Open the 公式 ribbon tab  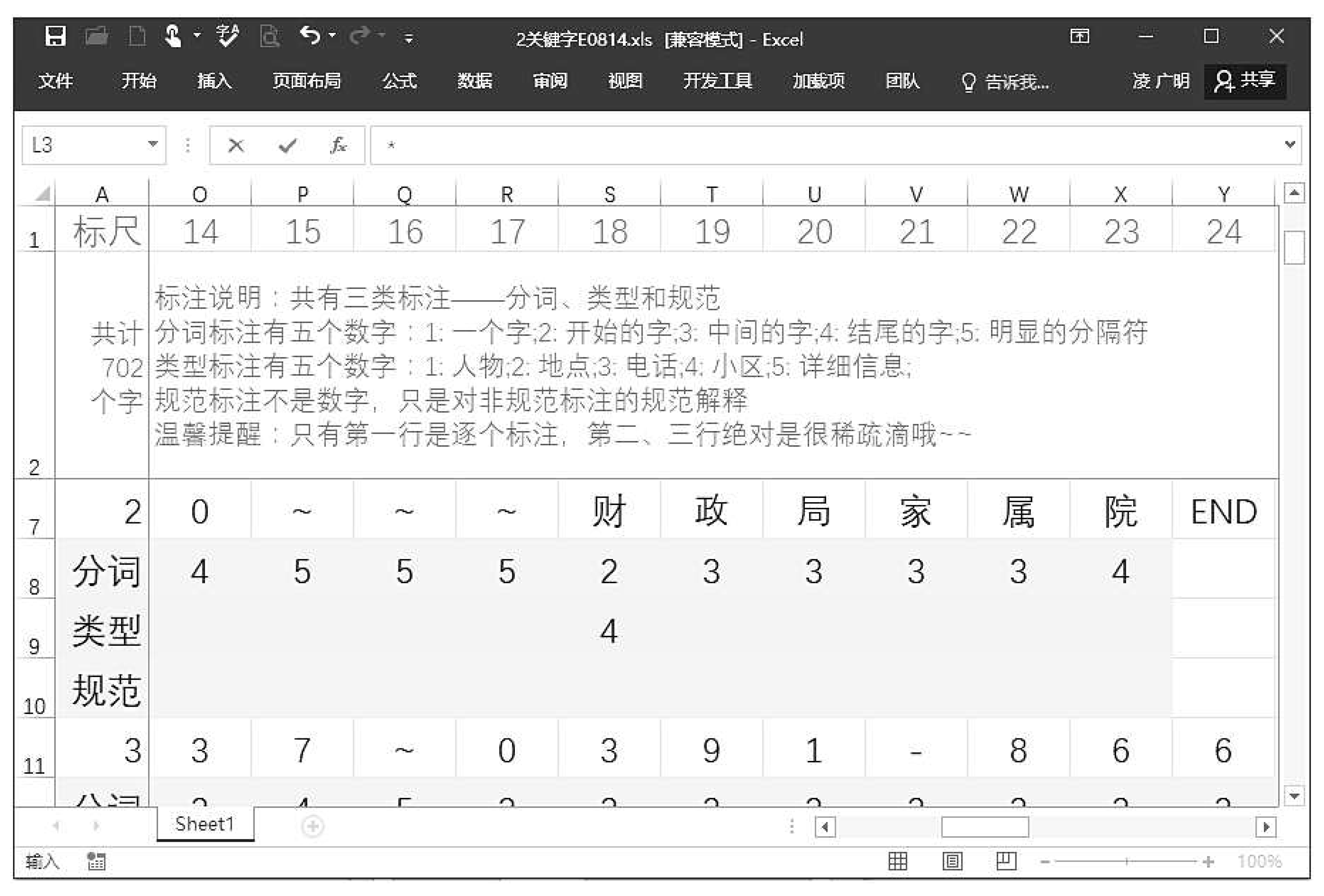pyautogui.click(x=399, y=81)
